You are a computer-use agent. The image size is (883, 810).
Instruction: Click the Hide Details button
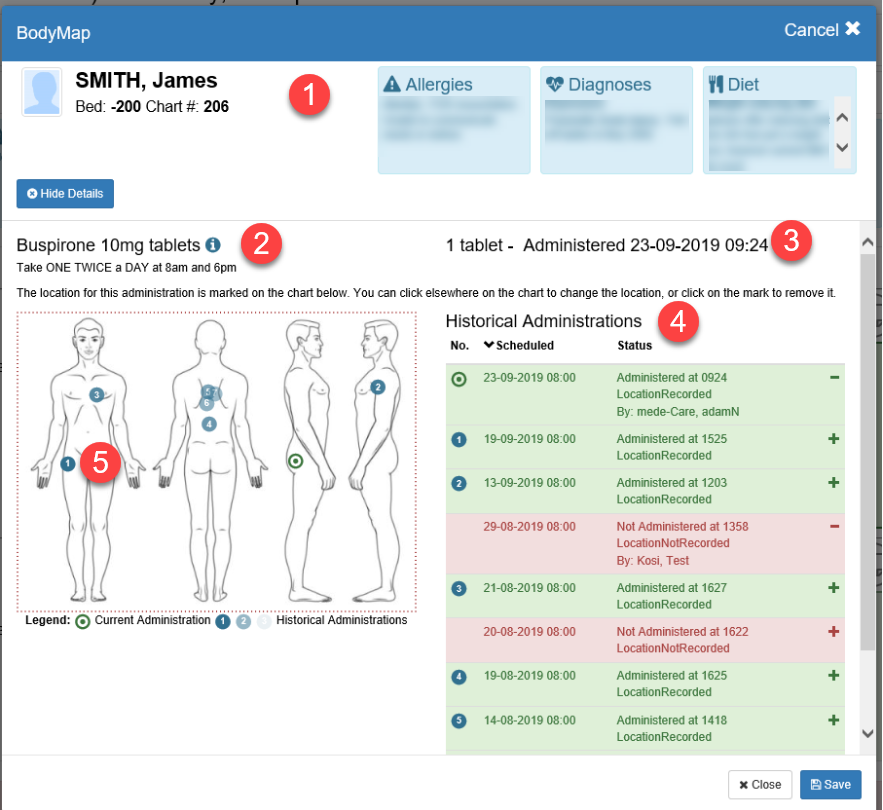pyautogui.click(x=65, y=193)
